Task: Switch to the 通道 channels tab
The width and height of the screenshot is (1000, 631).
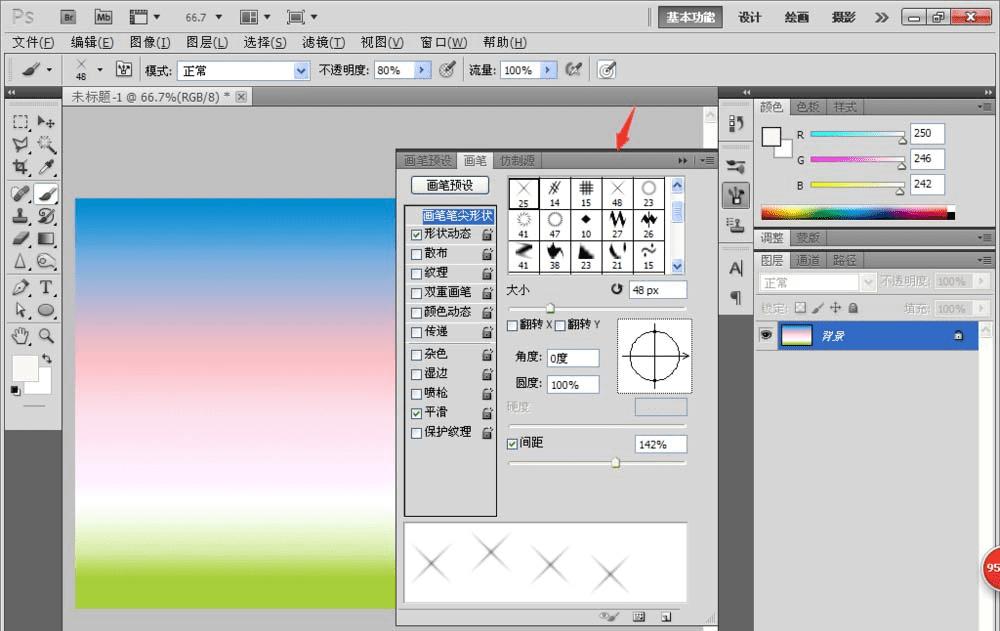Action: [x=808, y=260]
